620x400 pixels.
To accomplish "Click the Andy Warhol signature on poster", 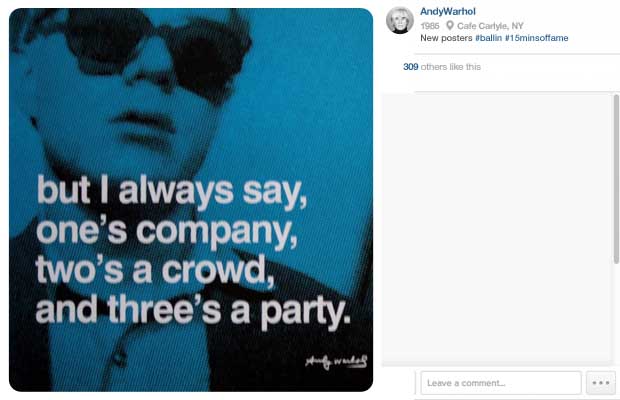I will (336, 361).
